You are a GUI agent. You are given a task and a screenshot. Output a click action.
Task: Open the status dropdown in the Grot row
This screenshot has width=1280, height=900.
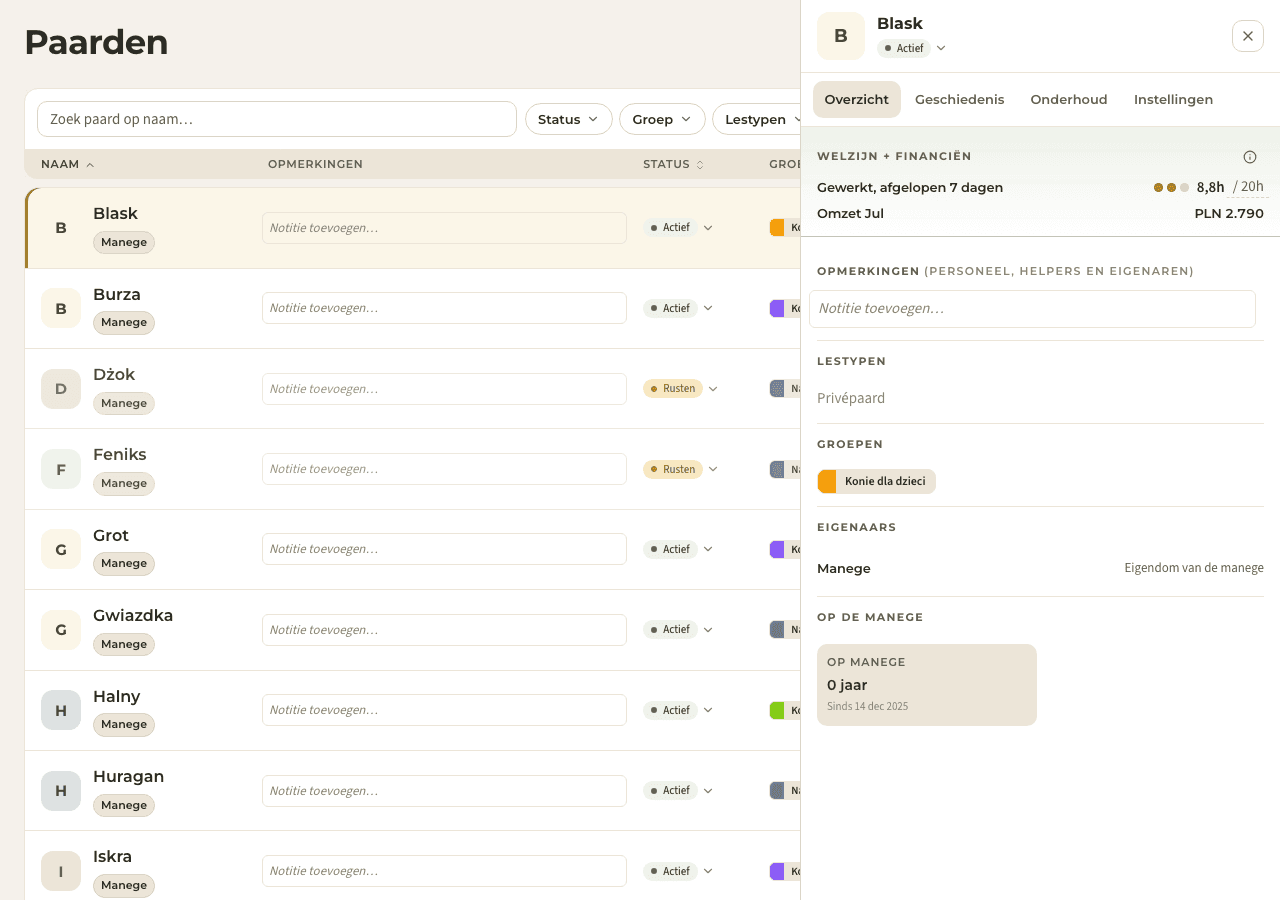(678, 549)
